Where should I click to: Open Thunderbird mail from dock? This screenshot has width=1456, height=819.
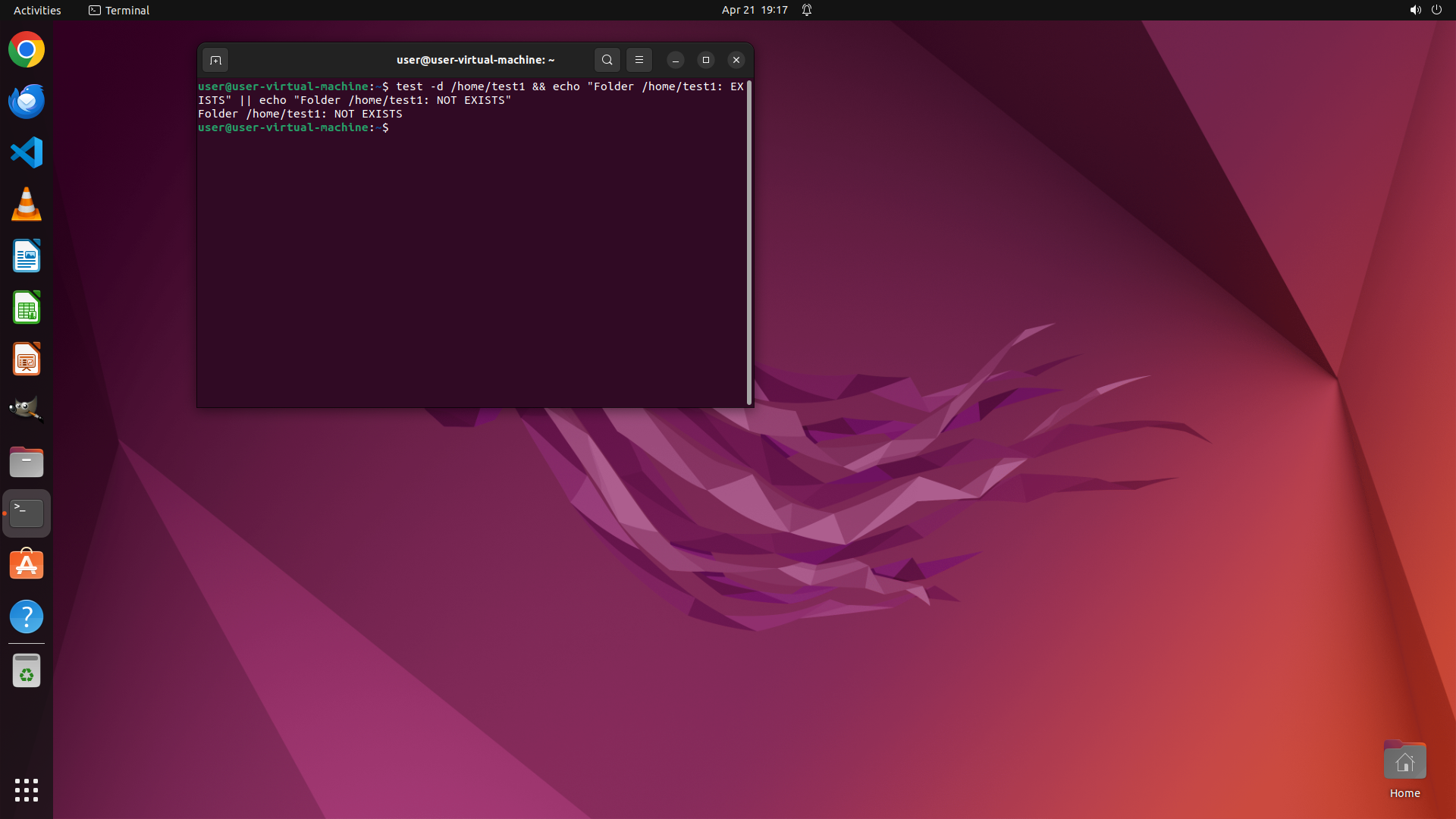tap(27, 102)
